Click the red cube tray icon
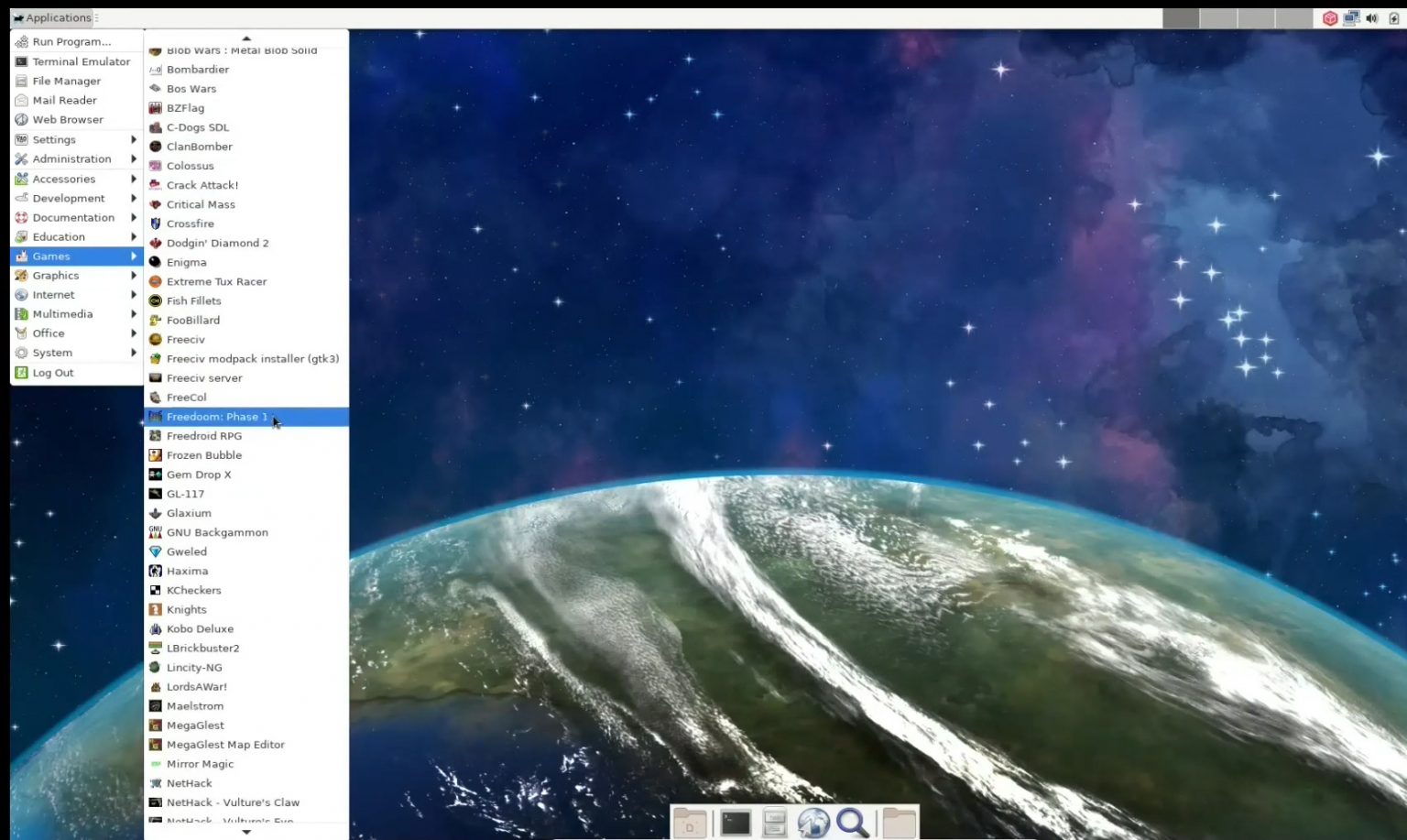1407x840 pixels. point(1330,18)
